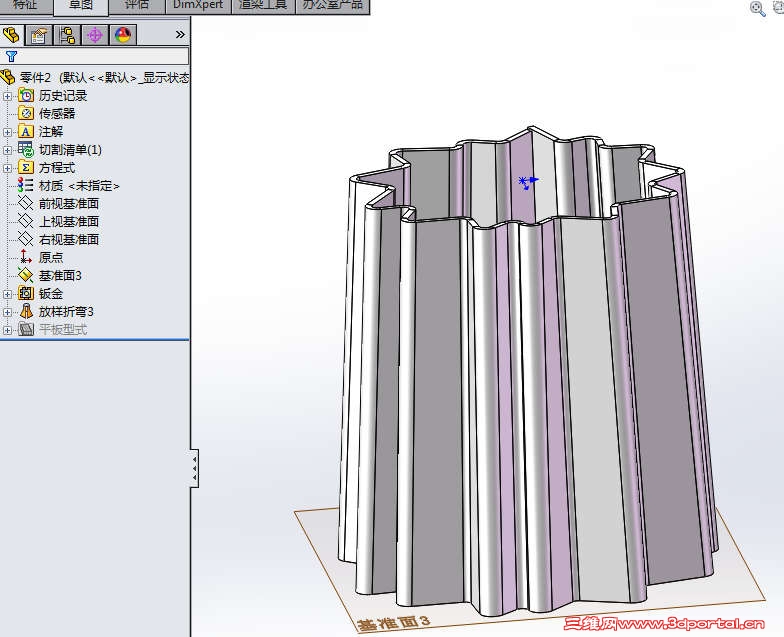Open the DisplayManager color ball tab

123,35
